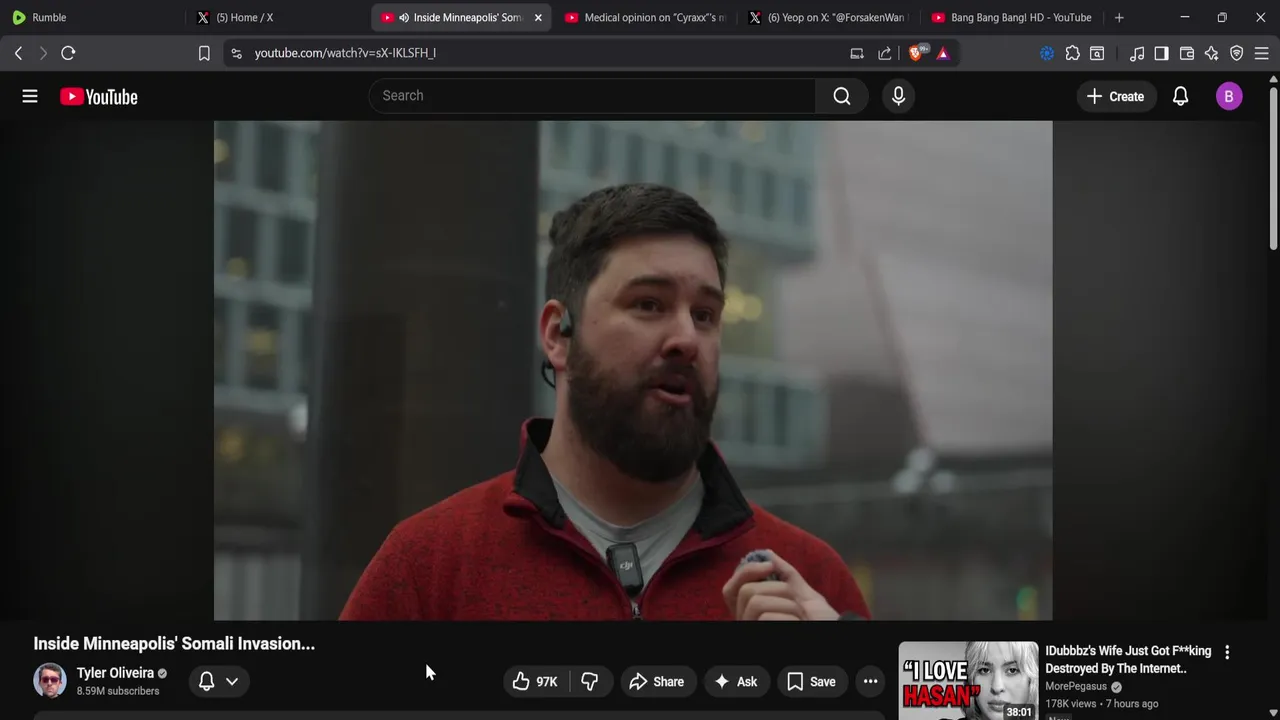Open the Tyler Oliveira channel name
The width and height of the screenshot is (1280, 720).
tap(115, 673)
